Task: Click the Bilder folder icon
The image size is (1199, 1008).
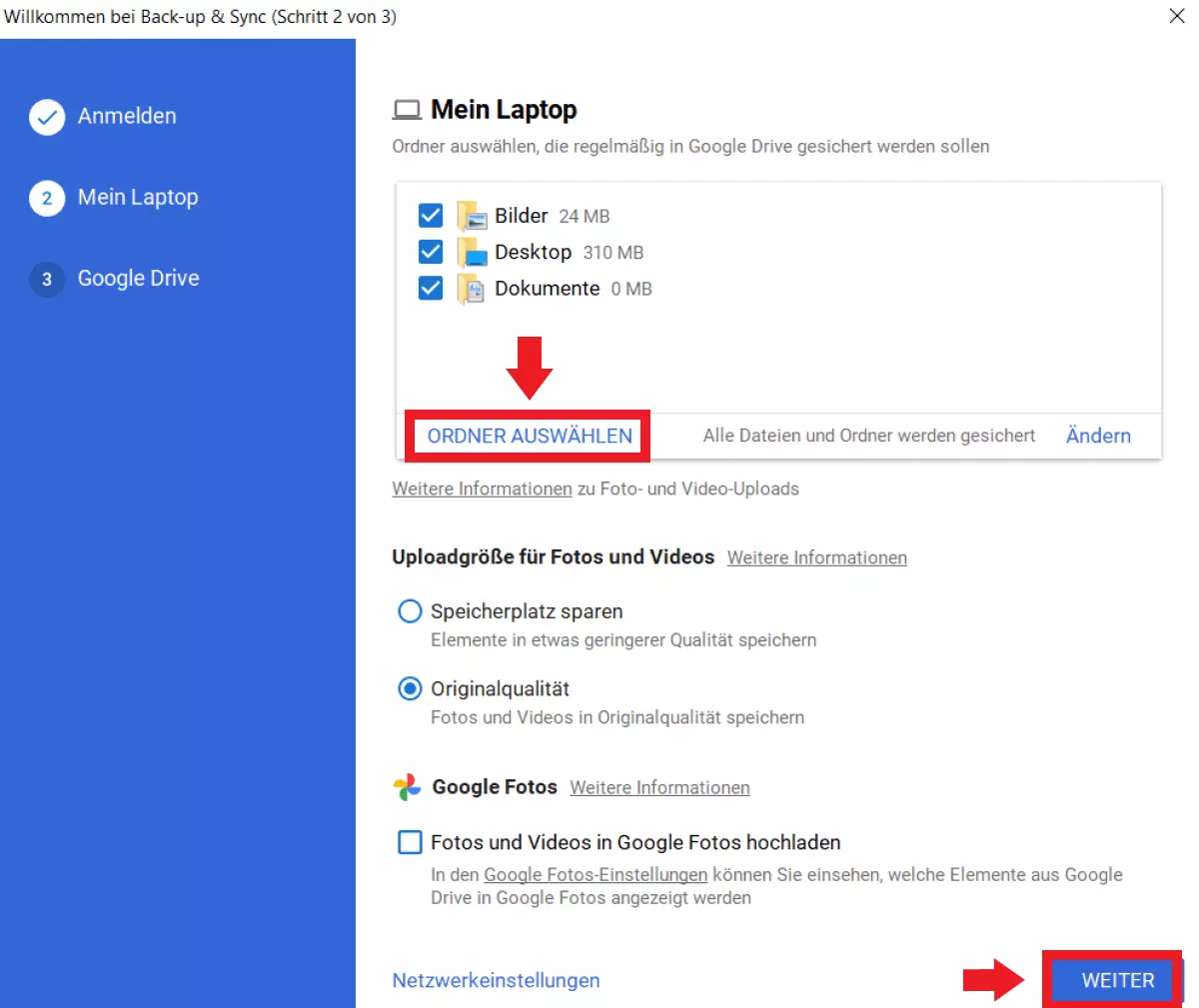Action: pos(472,216)
